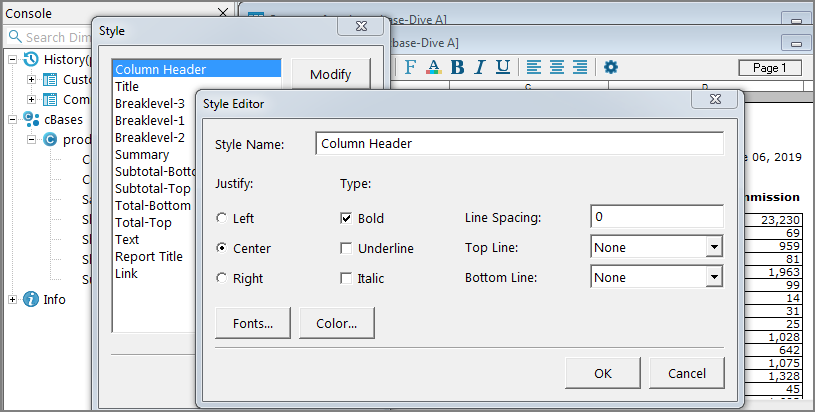Select Title in style list
This screenshot has height=412, width=815.
pos(127,86)
